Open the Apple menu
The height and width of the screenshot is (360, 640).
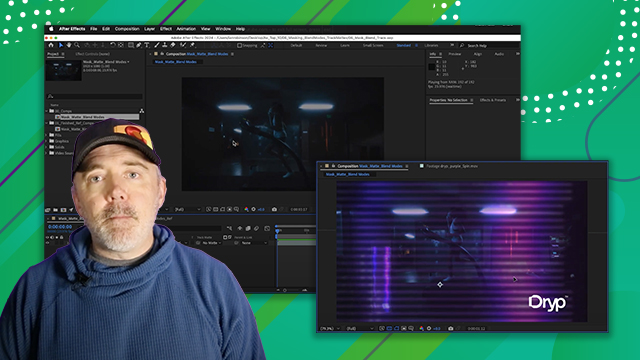tap(51, 29)
